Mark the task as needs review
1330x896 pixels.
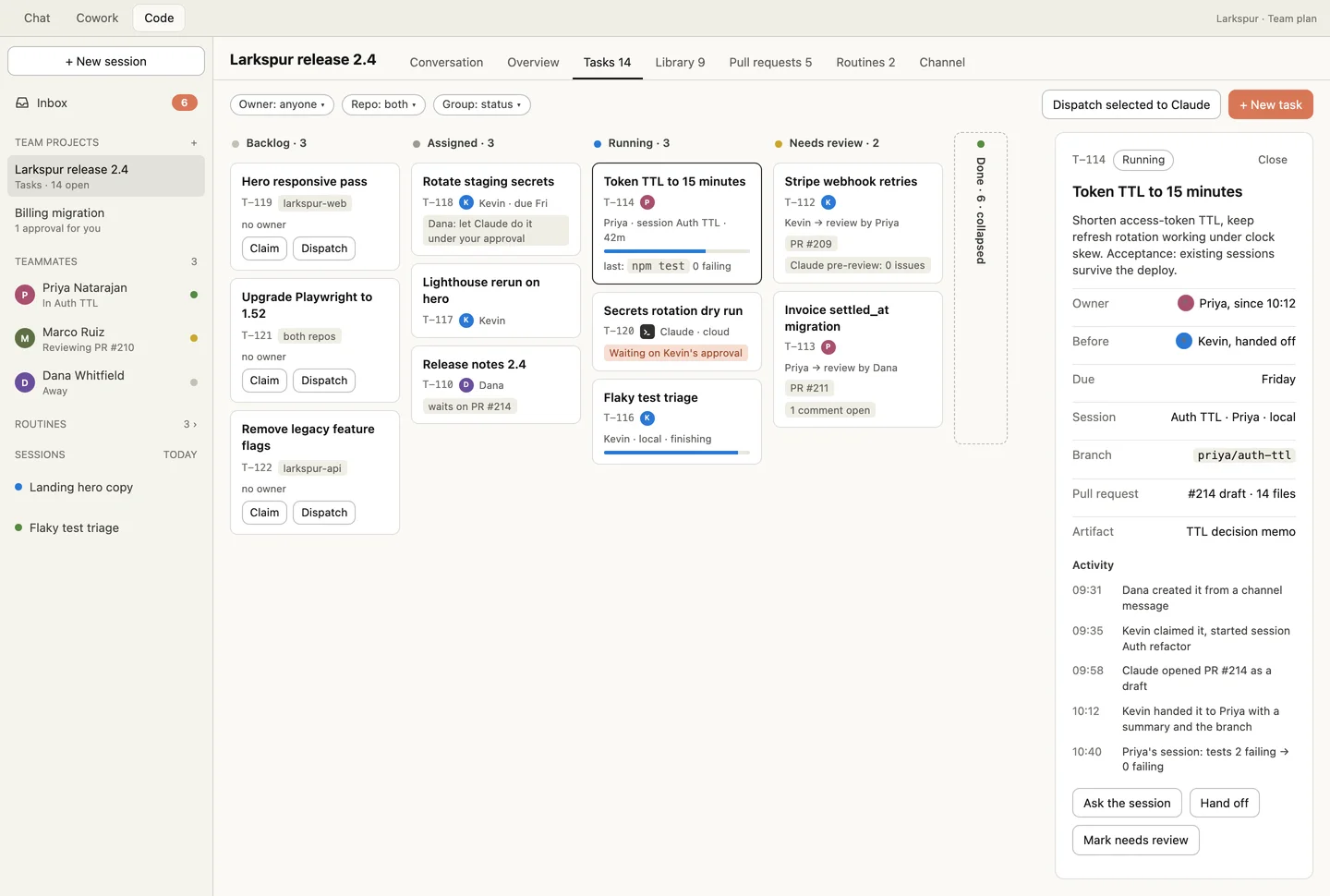1136,840
